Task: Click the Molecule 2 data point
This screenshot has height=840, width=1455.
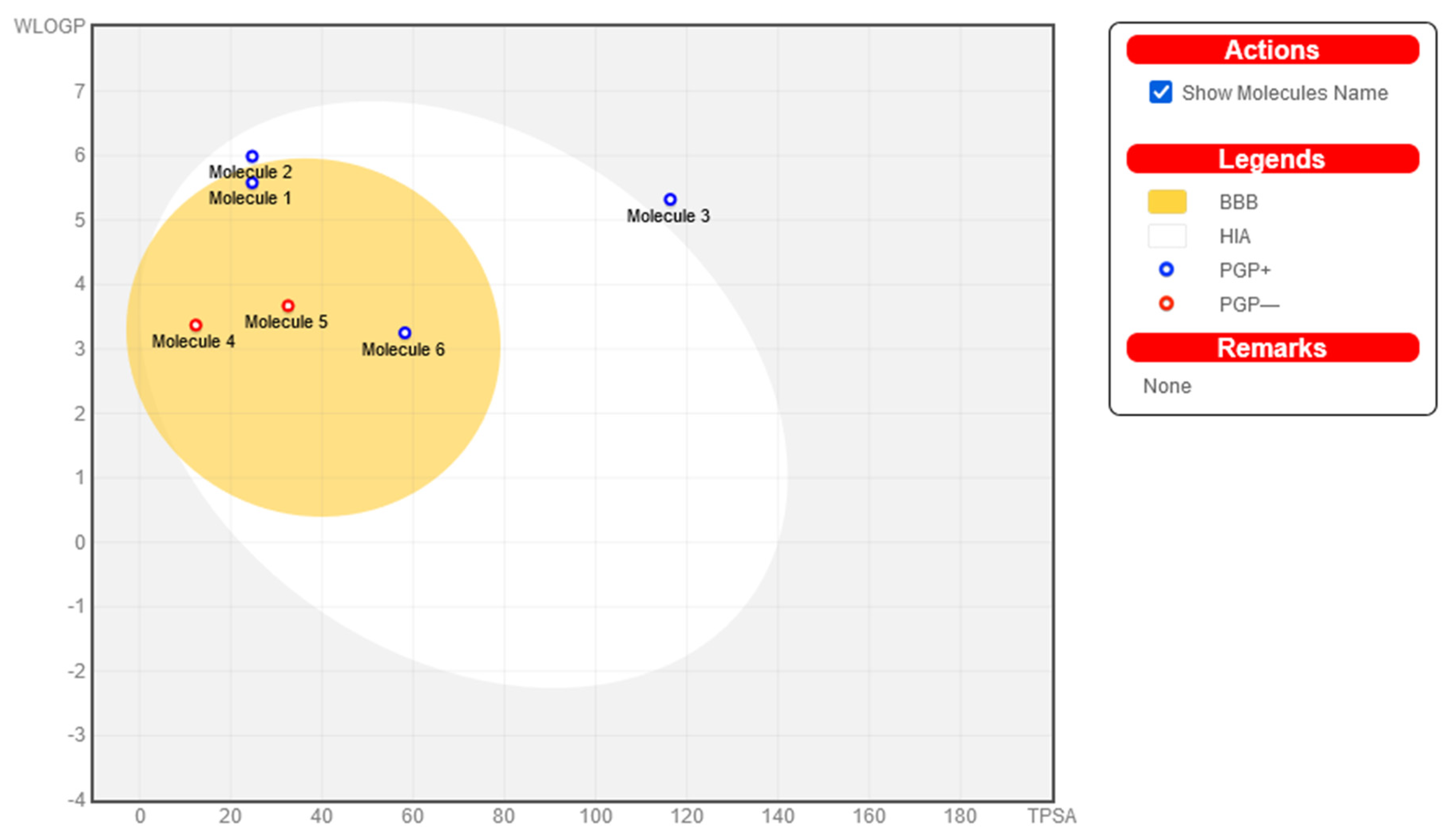Action: click(252, 157)
